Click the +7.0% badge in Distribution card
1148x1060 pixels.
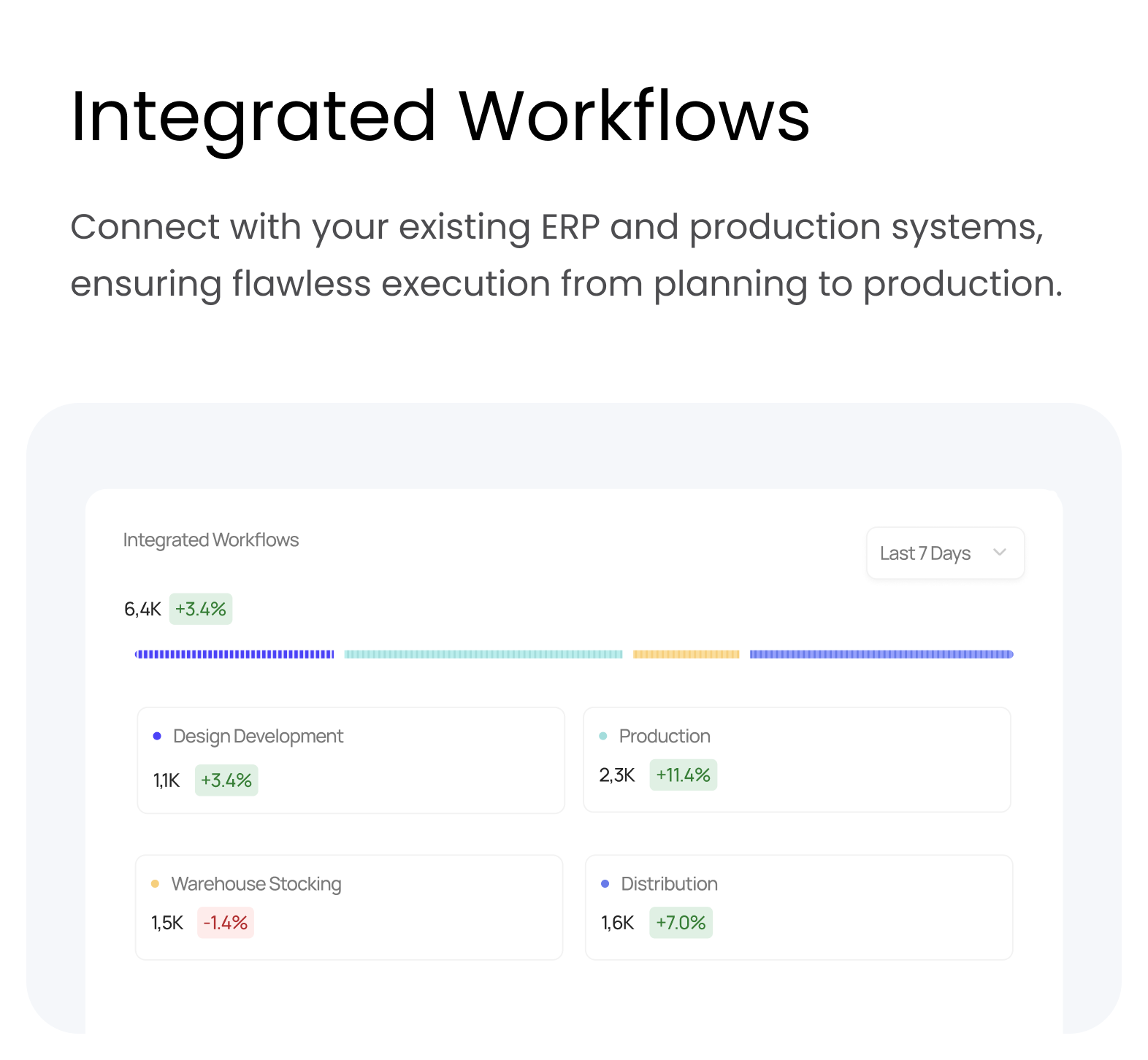pos(681,923)
